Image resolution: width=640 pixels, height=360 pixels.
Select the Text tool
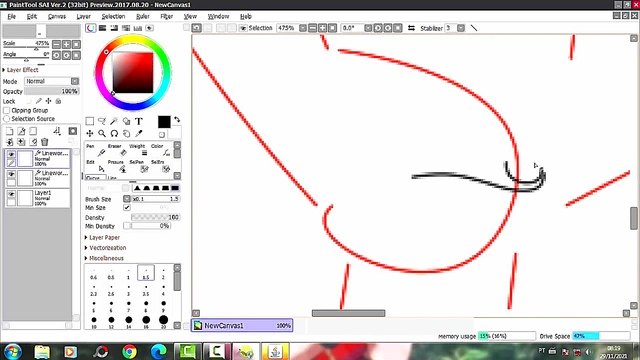pos(139,121)
